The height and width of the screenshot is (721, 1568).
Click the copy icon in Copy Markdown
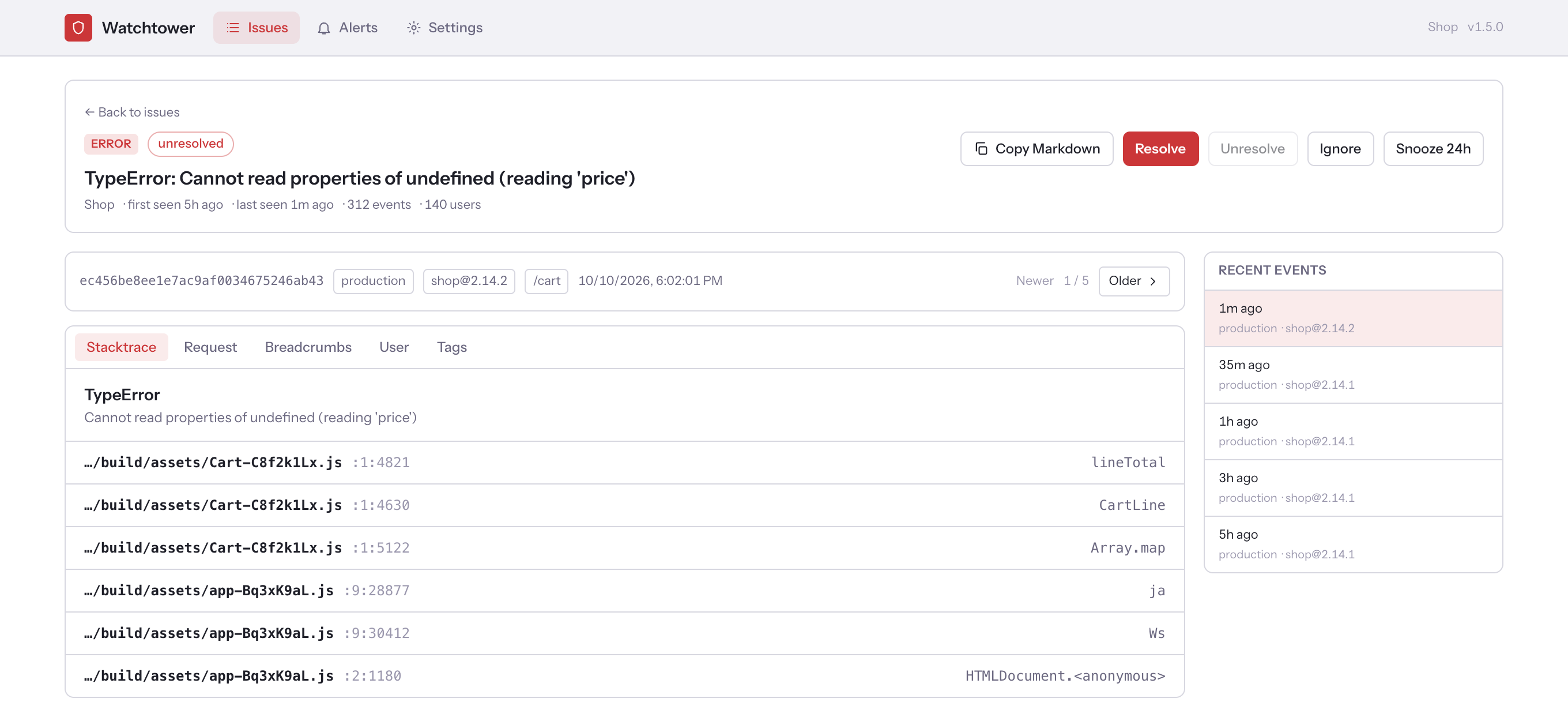981,149
